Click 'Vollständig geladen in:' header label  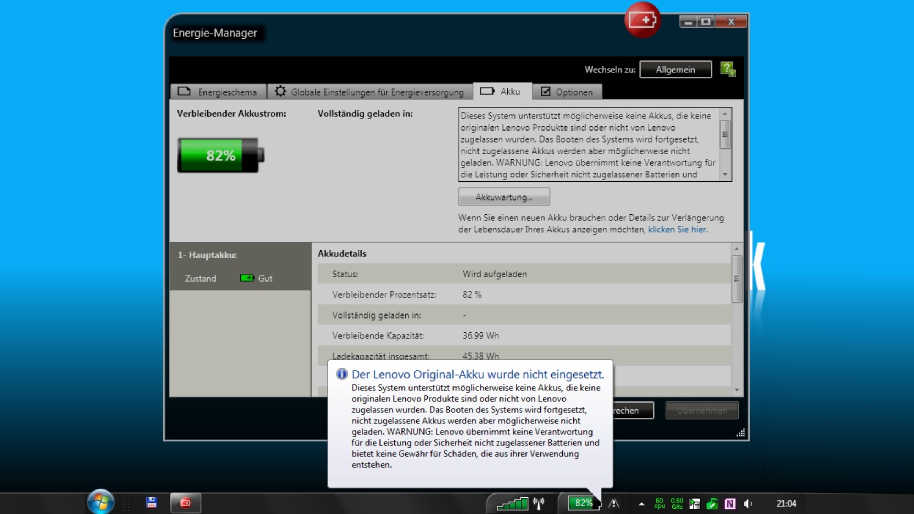tap(365, 114)
